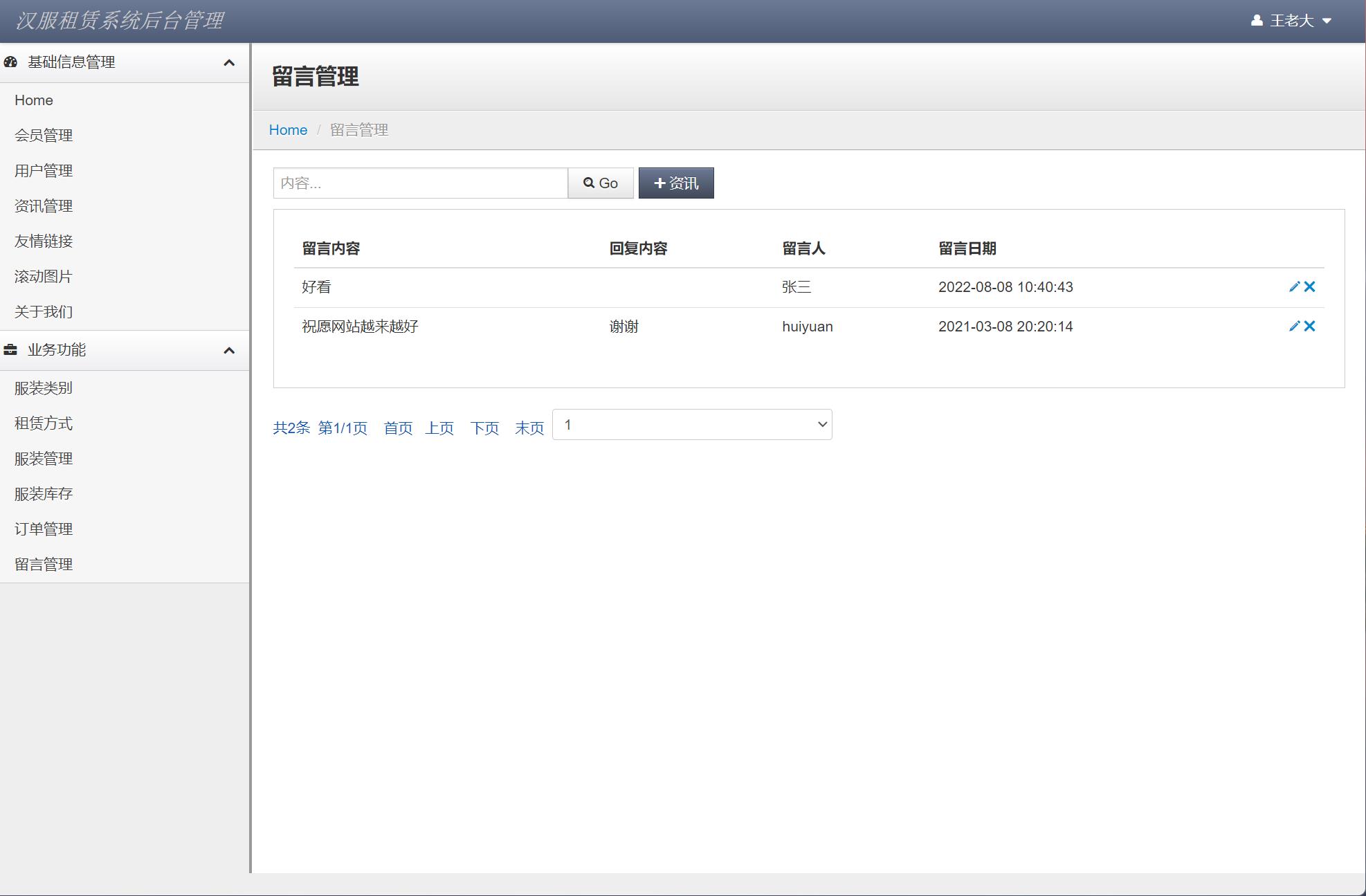The height and width of the screenshot is (896, 1366).
Task: Click the +资讯 add button
Action: coord(676,183)
